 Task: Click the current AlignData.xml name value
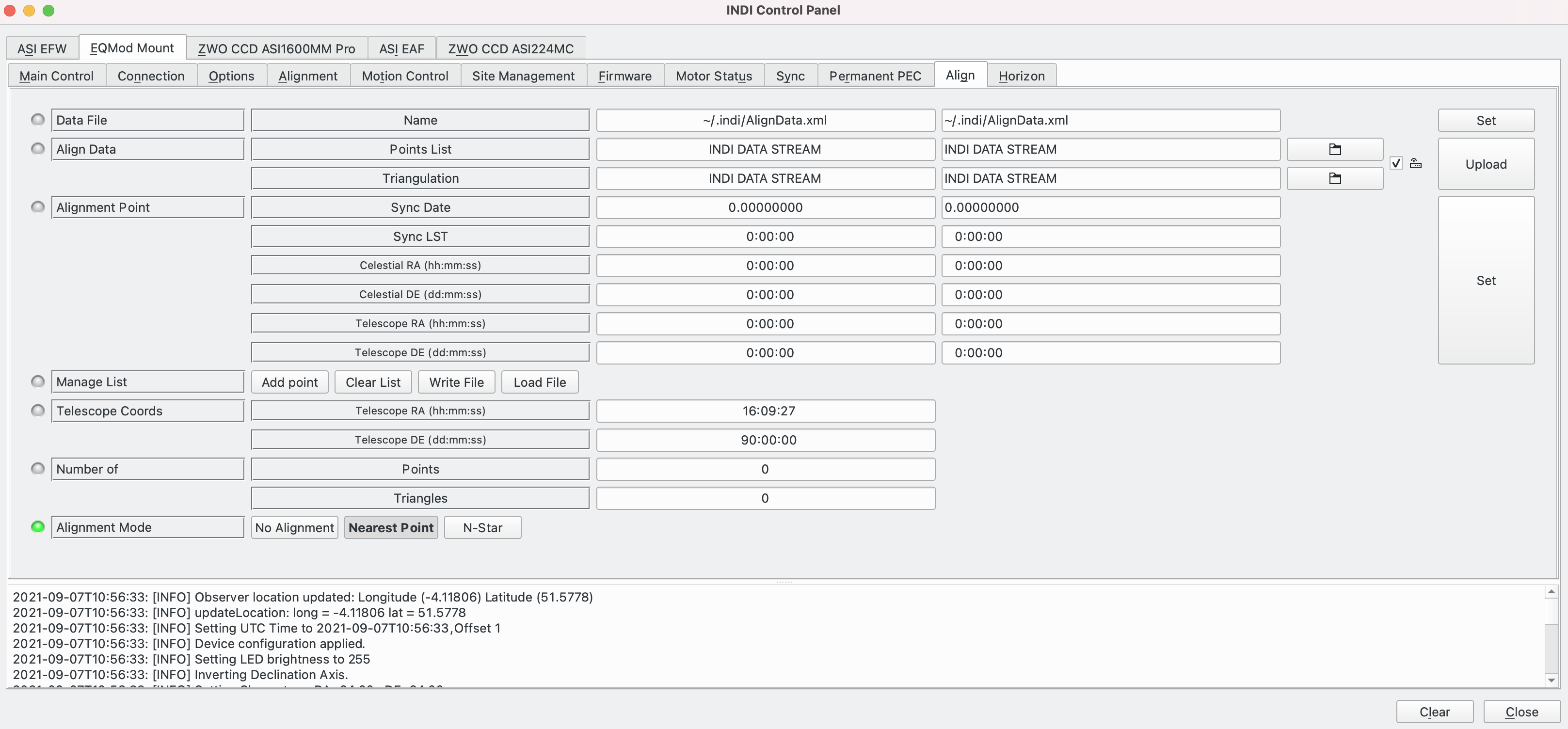pos(766,121)
